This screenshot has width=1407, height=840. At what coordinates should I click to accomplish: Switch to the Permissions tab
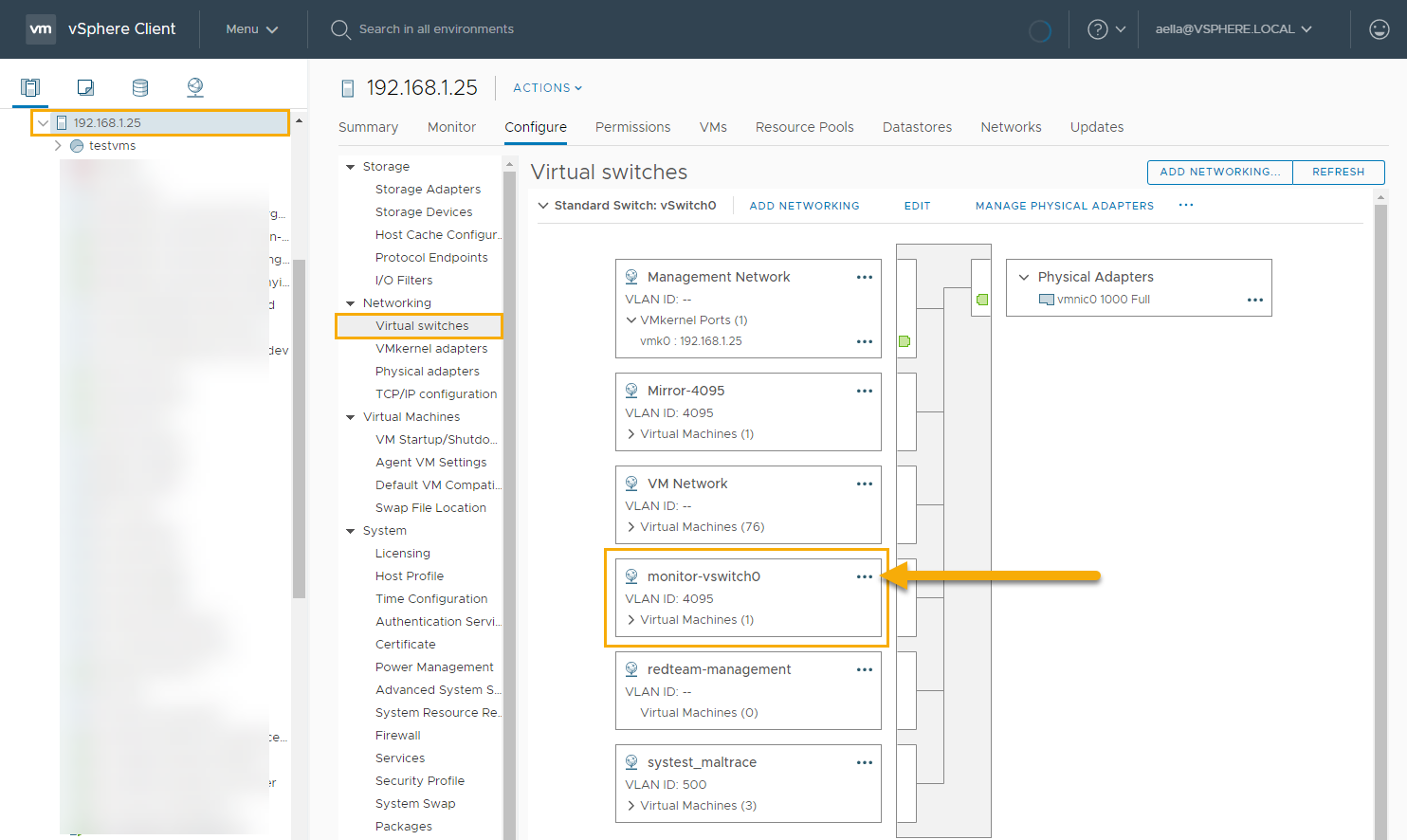click(632, 127)
